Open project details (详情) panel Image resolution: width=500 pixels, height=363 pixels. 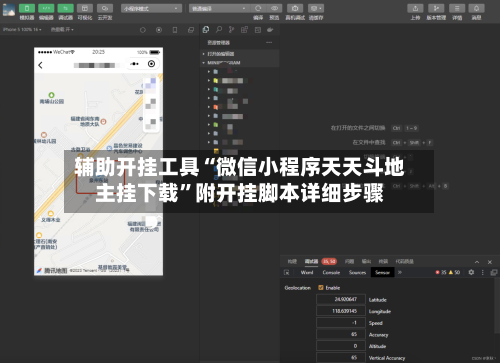tap(457, 8)
